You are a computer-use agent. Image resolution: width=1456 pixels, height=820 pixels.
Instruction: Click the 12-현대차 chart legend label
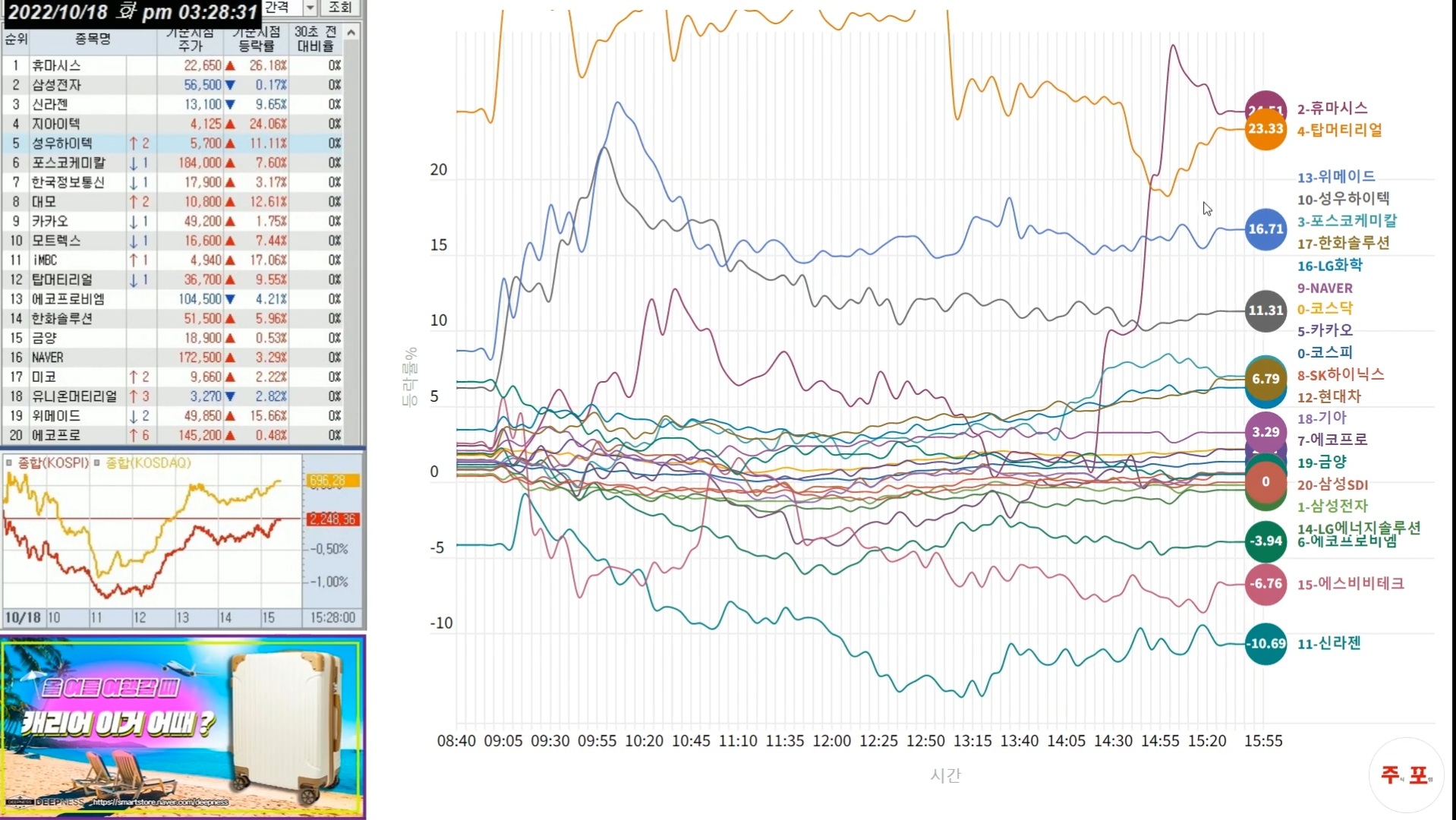(1328, 396)
